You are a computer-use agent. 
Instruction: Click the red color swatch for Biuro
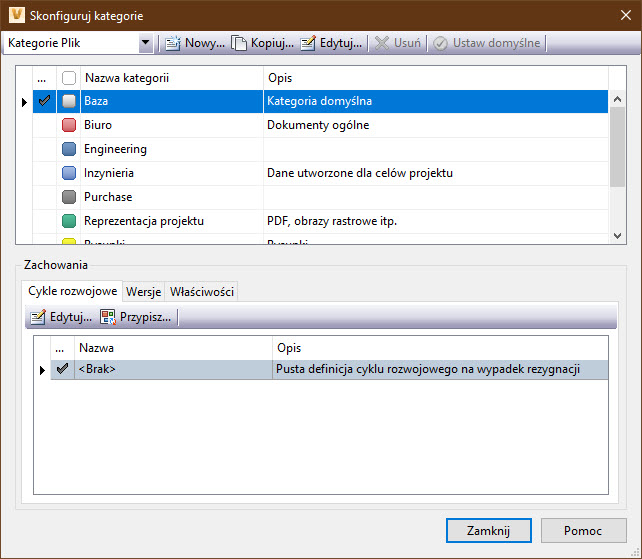pyautogui.click(x=69, y=125)
